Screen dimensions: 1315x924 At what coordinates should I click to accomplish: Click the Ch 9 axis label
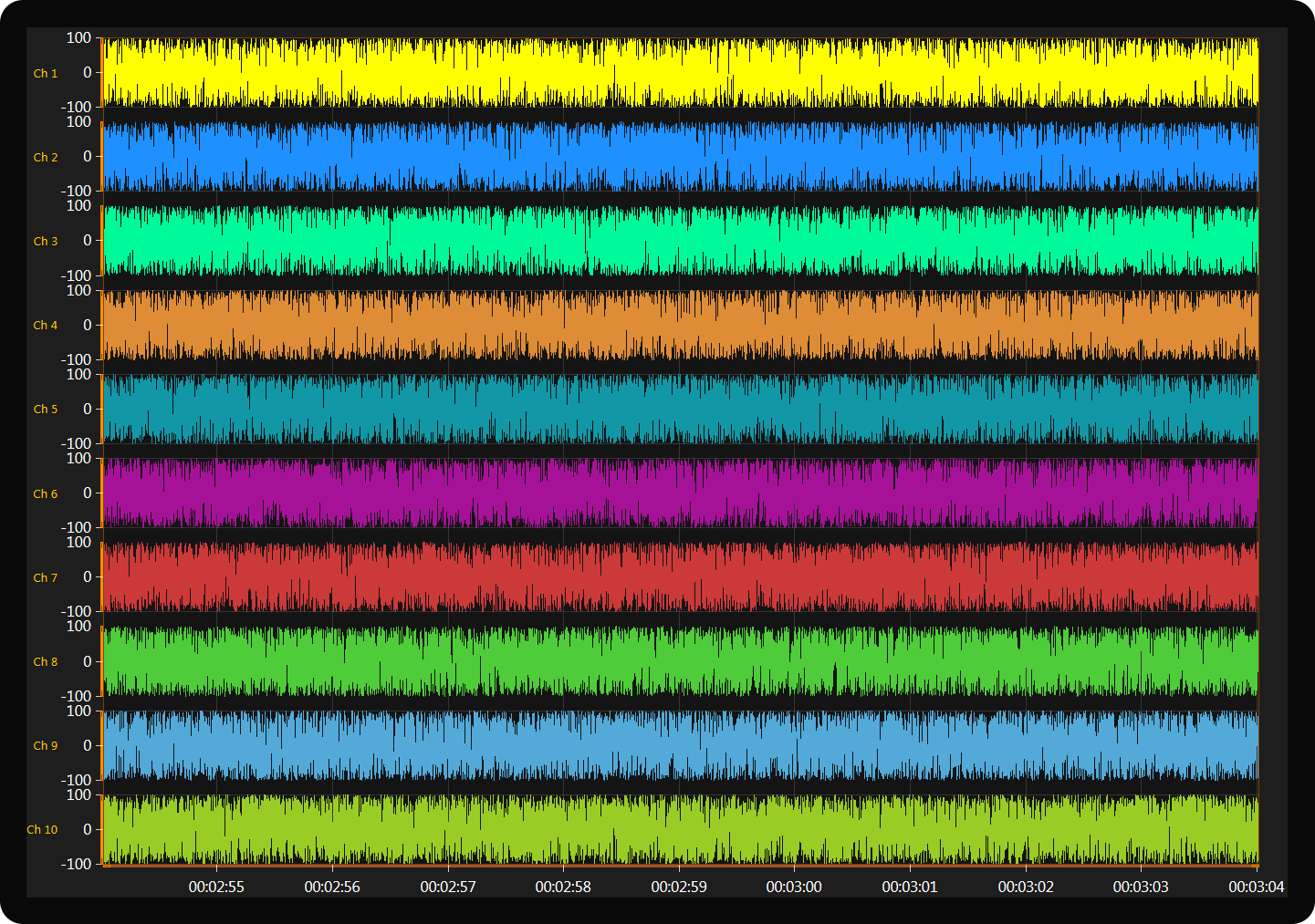[x=46, y=745]
